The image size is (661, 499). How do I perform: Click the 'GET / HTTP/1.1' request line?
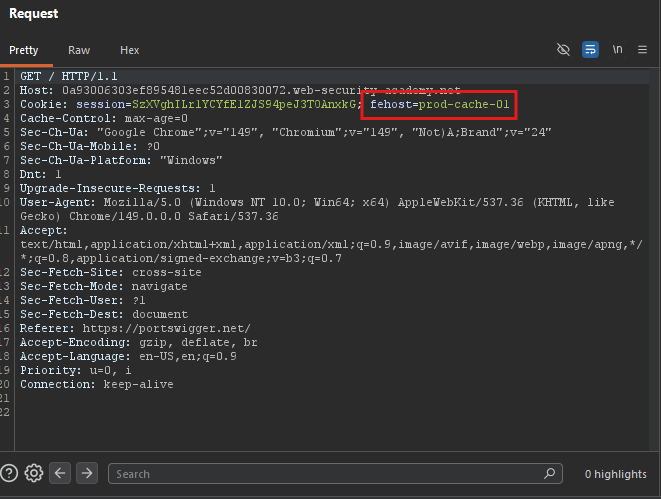click(x=69, y=76)
